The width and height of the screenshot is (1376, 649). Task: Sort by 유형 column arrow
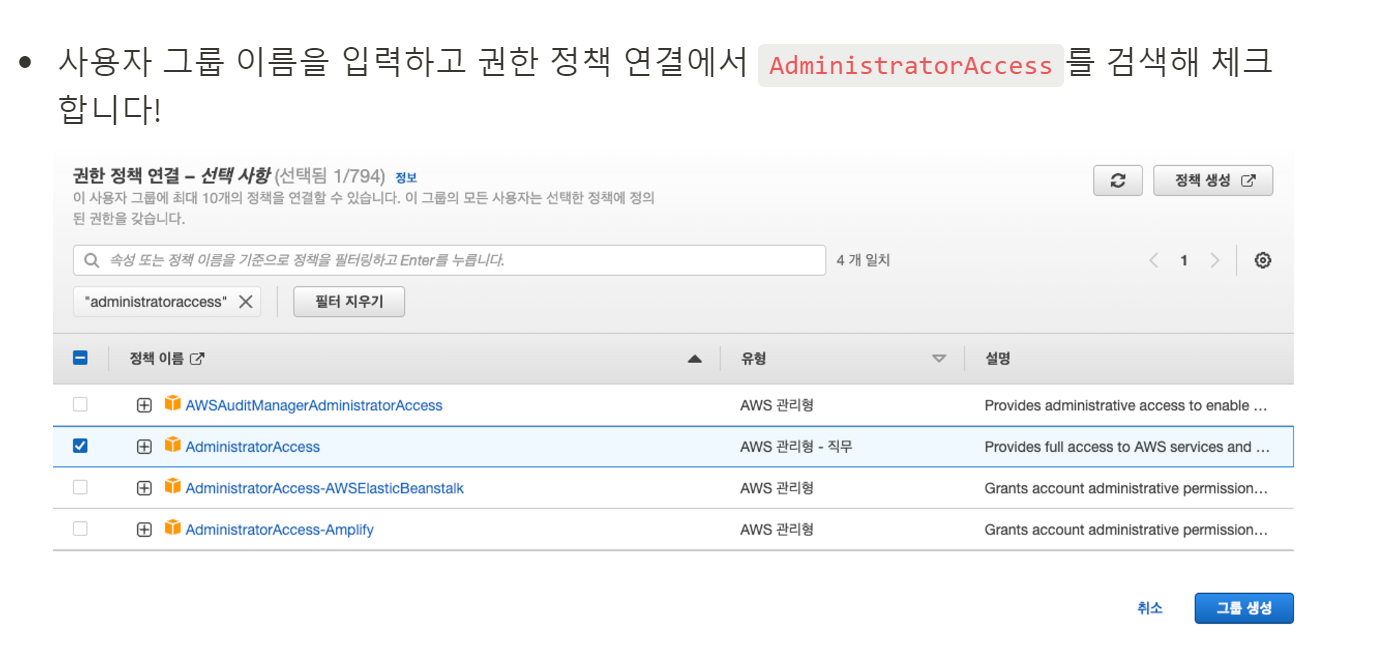pyautogui.click(x=939, y=359)
